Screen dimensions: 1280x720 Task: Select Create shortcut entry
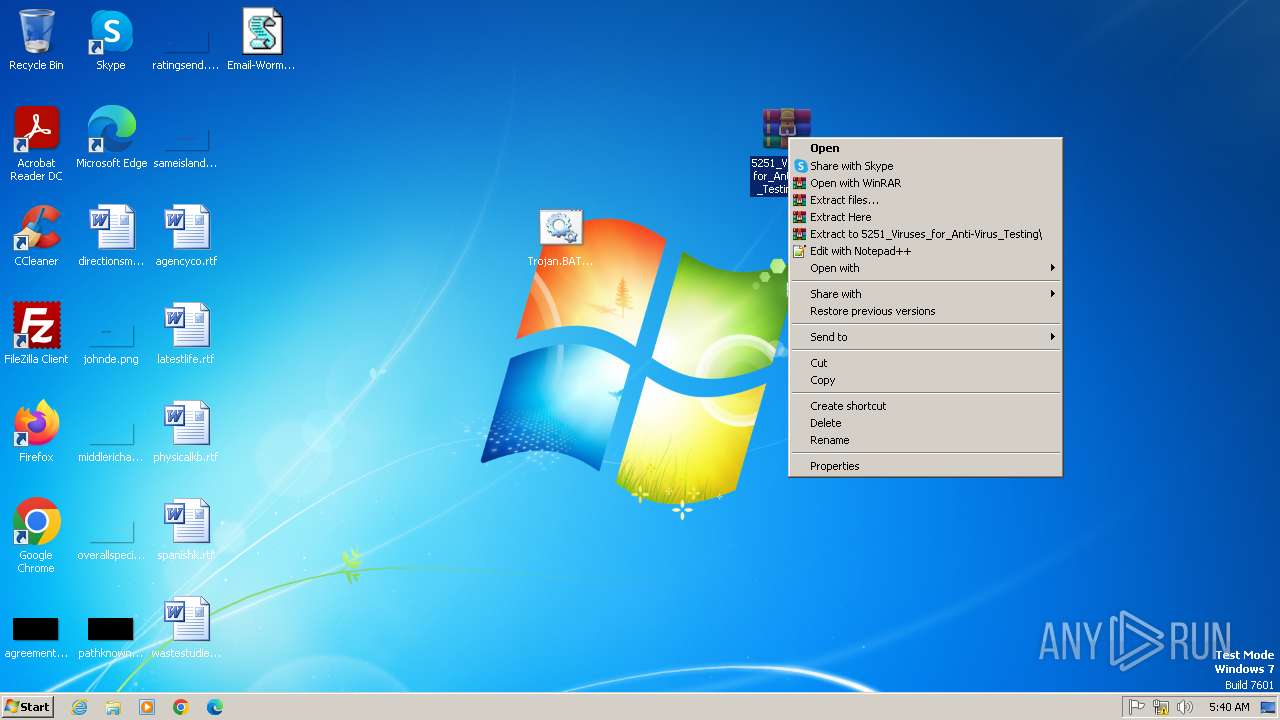coord(925,406)
